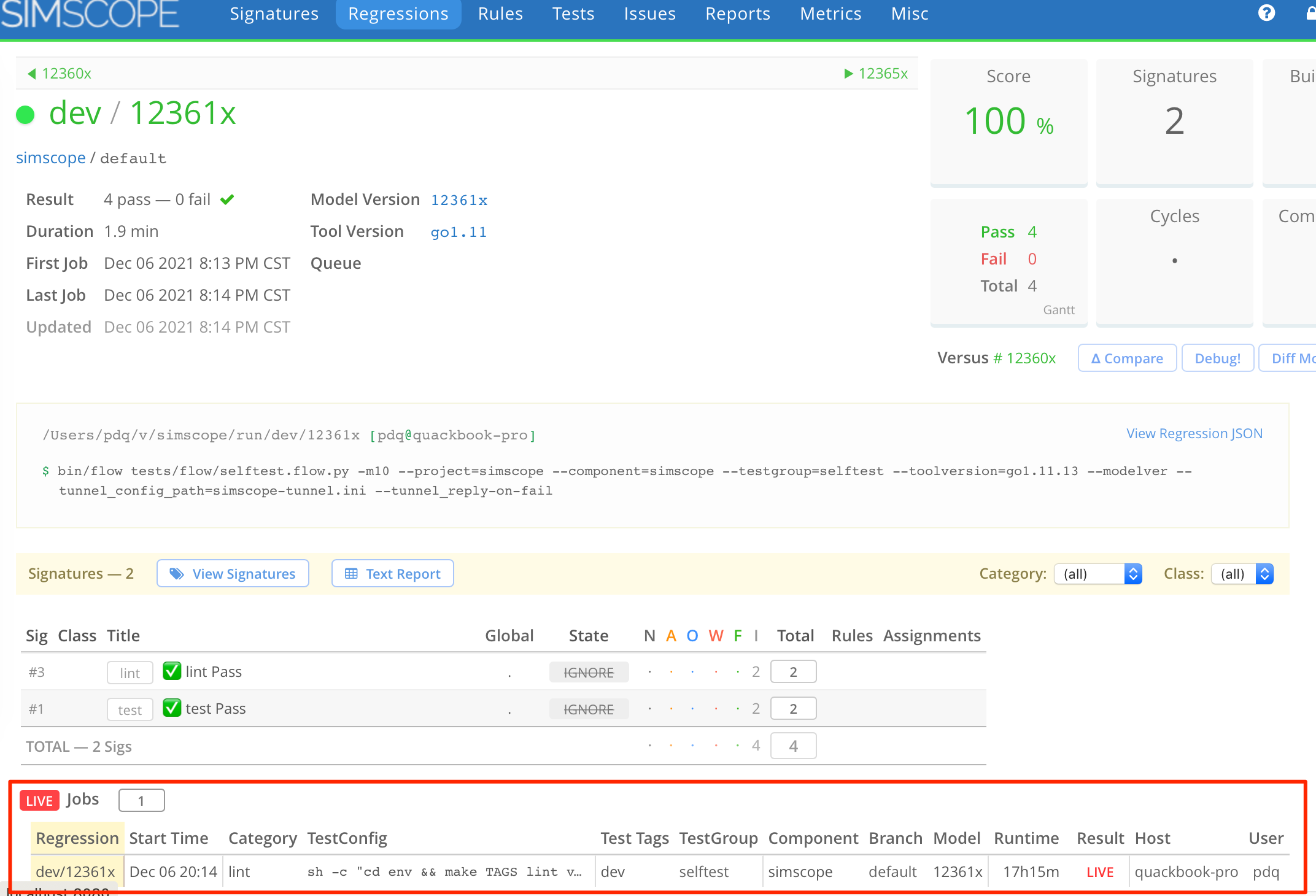1316x896 pixels.
Task: Sort by Start Time column
Action: point(169,838)
